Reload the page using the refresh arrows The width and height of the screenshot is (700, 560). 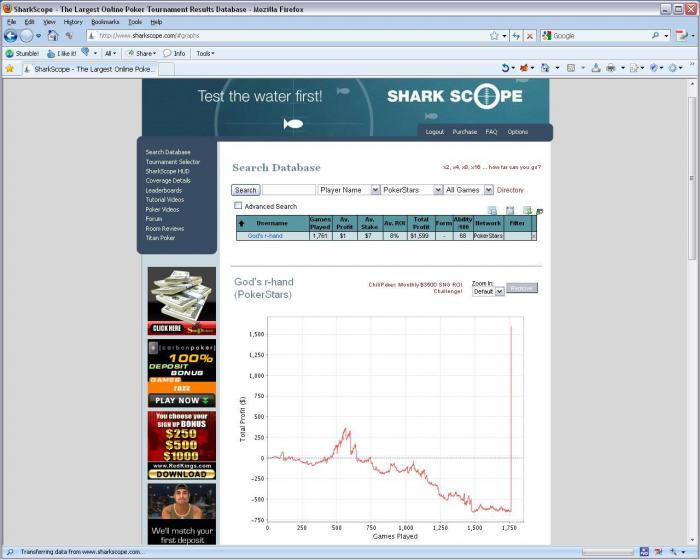[x=516, y=36]
